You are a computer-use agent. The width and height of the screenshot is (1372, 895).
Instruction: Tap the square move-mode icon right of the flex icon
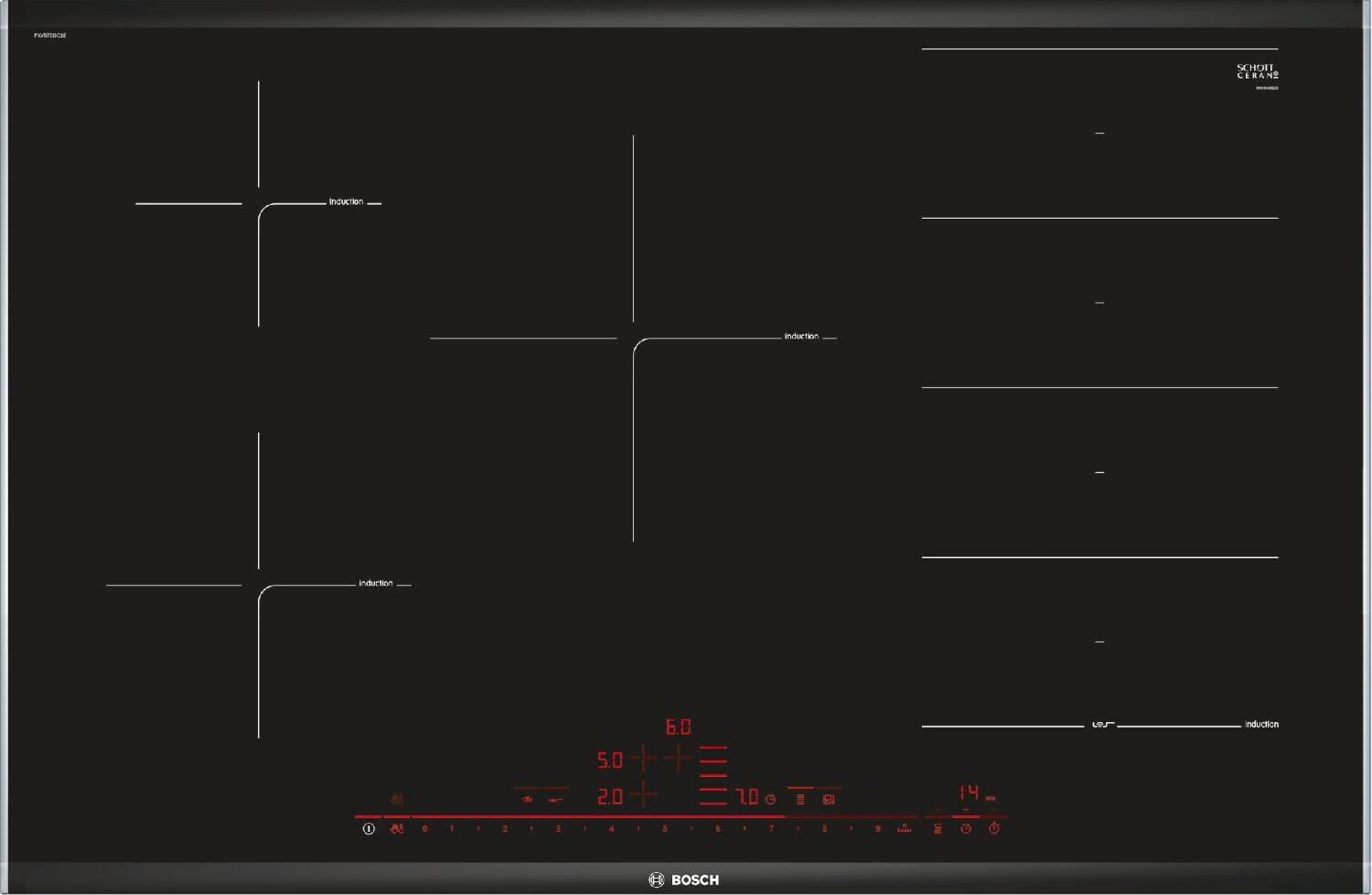(829, 799)
